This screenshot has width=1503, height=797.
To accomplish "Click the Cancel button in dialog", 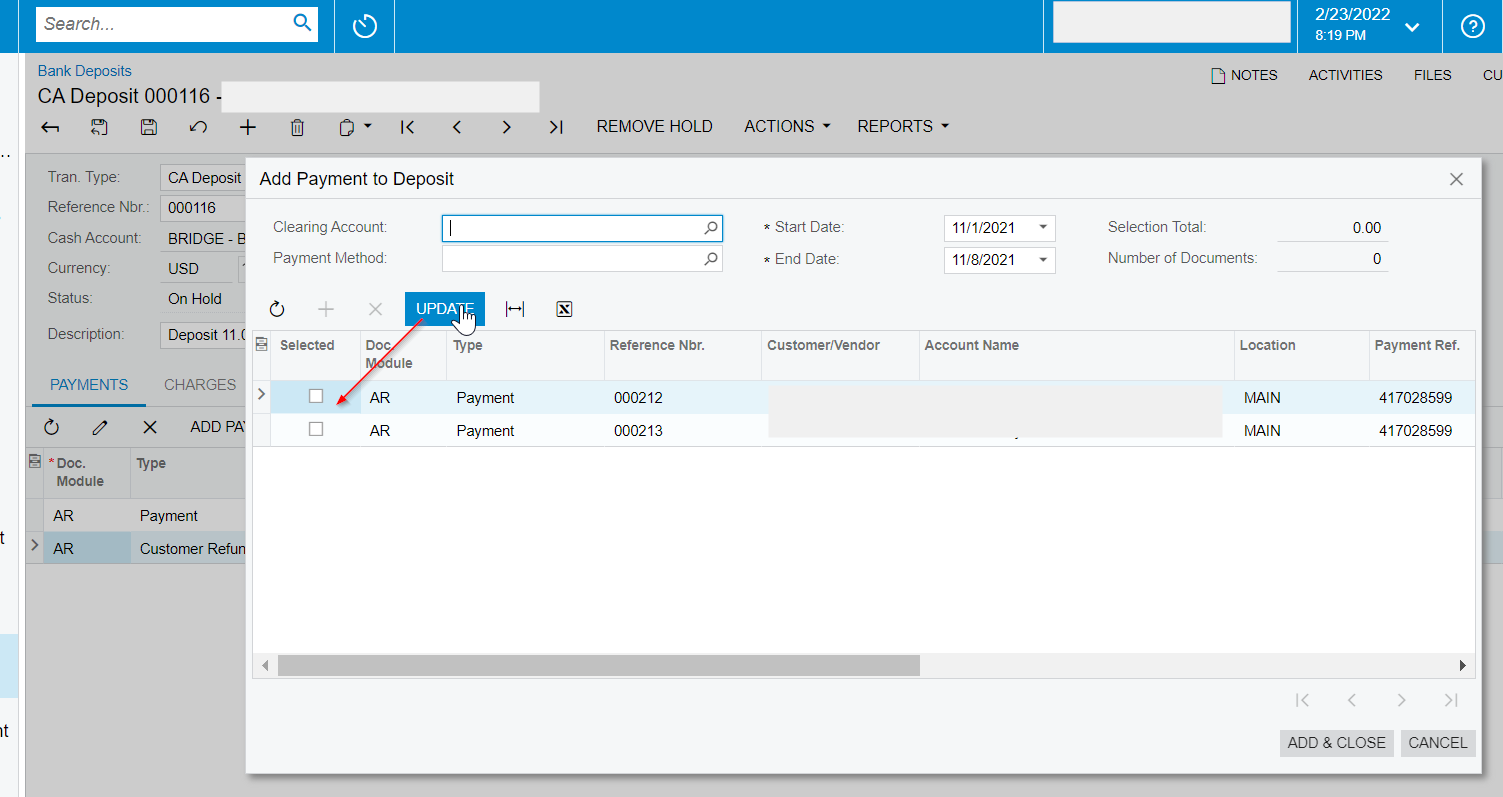I will coord(1438,743).
